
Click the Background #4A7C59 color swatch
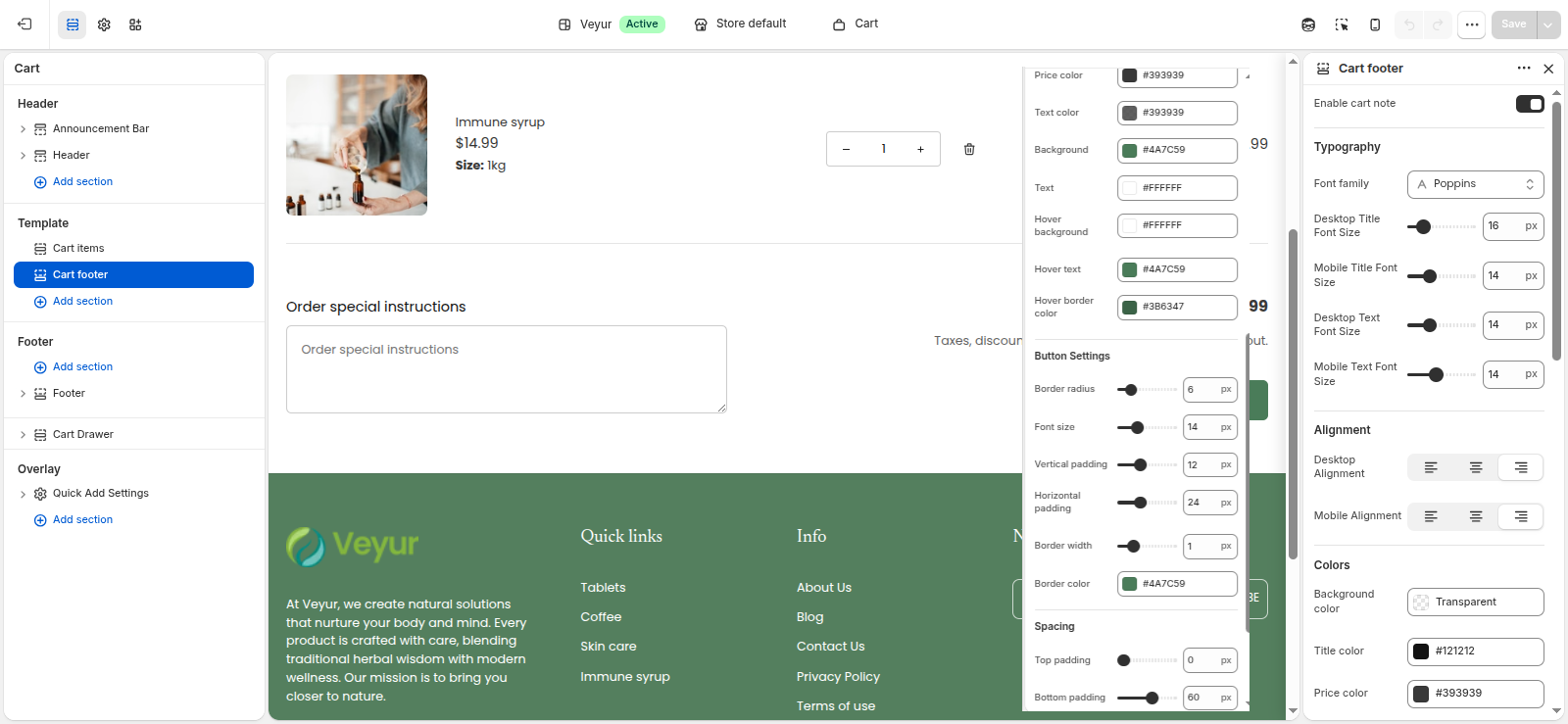(1130, 151)
